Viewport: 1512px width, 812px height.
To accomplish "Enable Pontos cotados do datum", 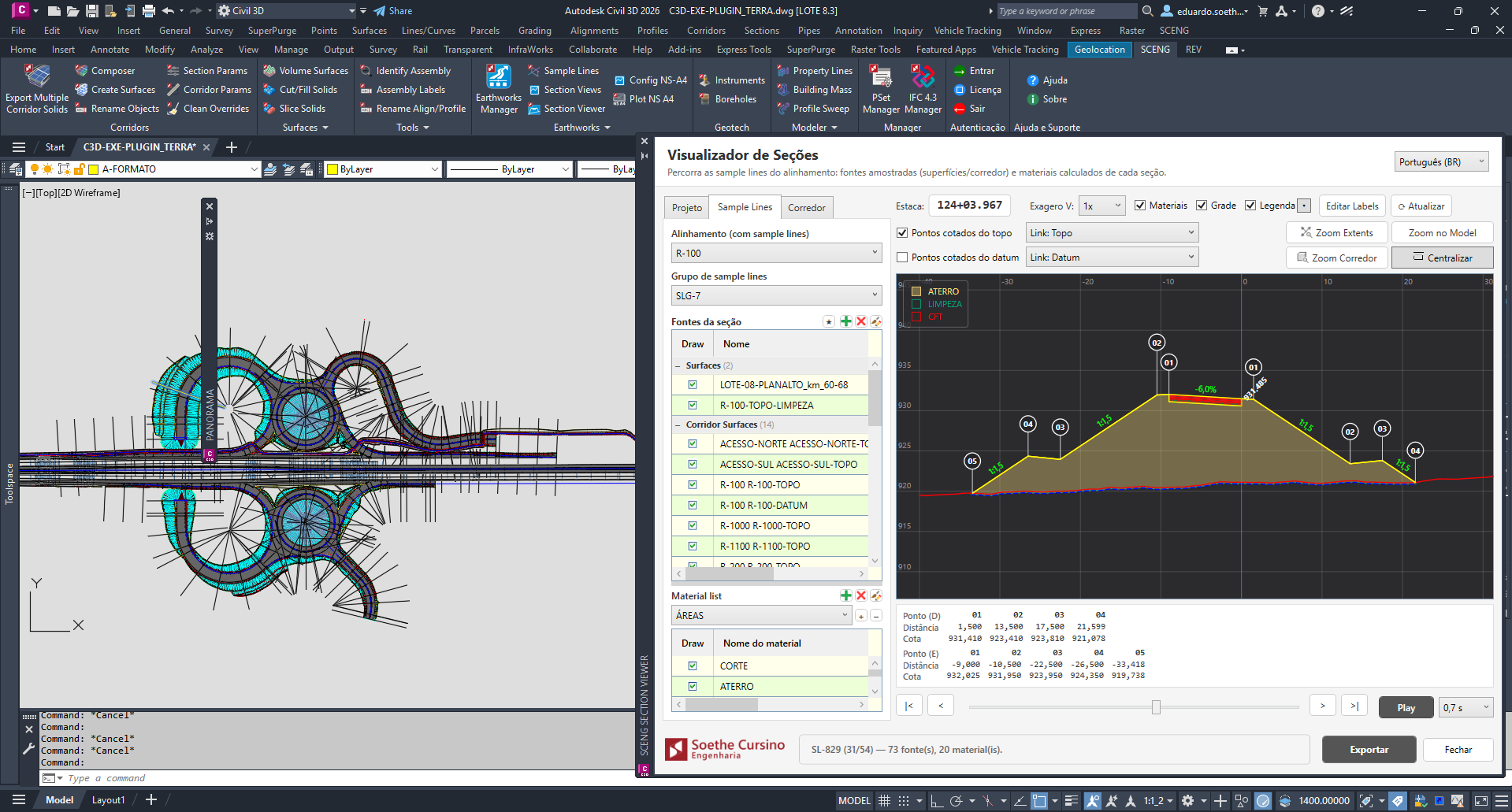I will [903, 258].
